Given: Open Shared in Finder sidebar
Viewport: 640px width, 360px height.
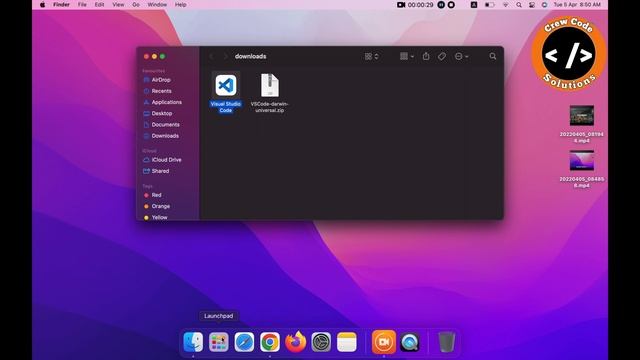Looking at the screenshot, I should [160, 171].
